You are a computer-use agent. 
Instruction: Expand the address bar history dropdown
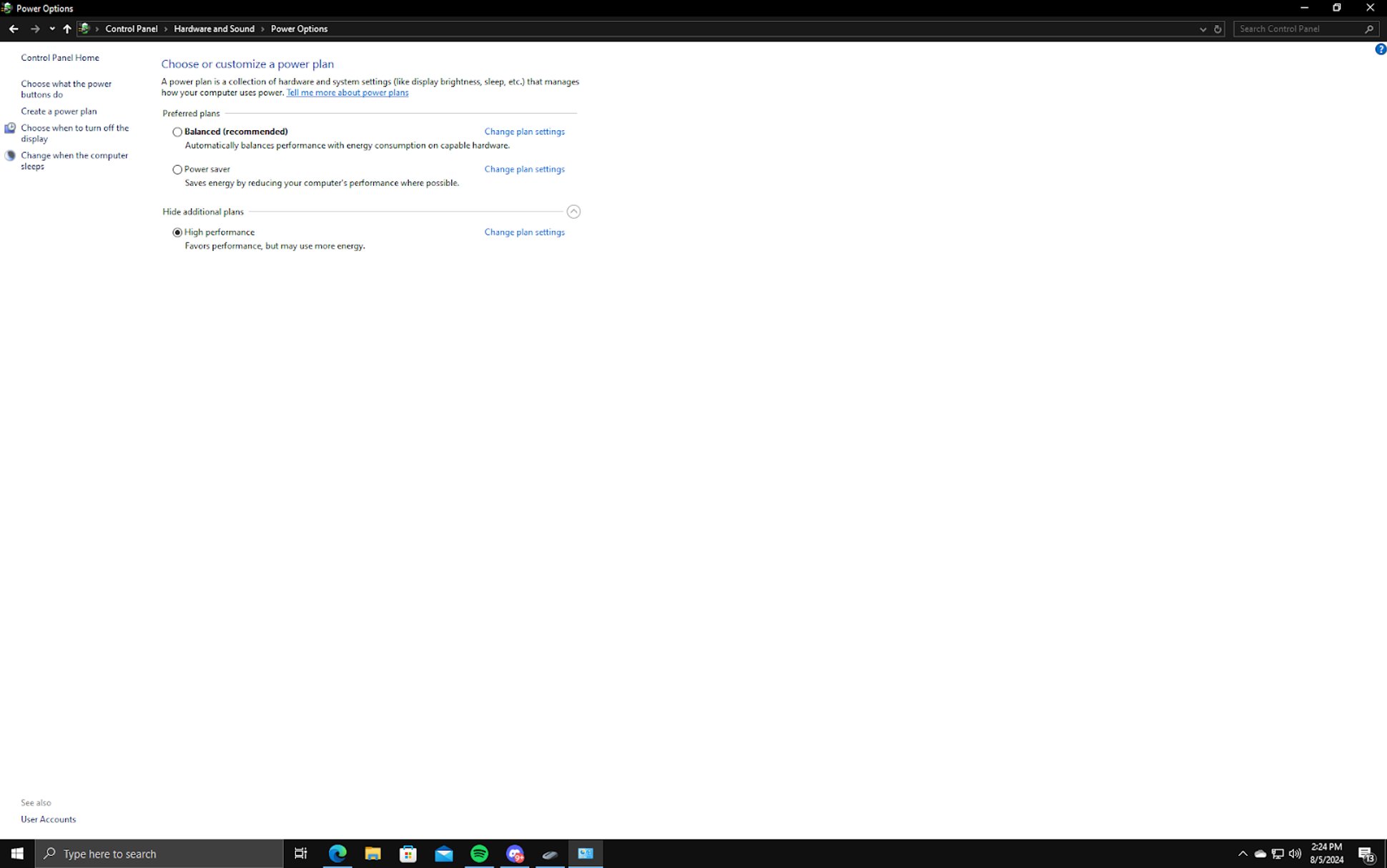tap(1203, 29)
